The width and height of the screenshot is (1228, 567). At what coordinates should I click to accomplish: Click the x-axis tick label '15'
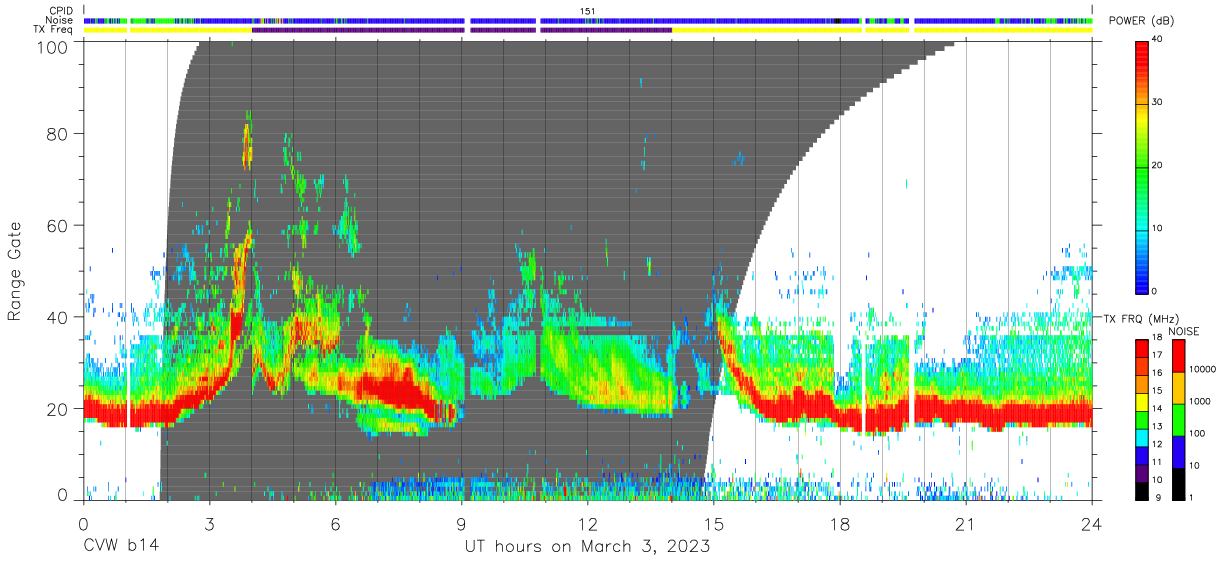click(x=713, y=524)
